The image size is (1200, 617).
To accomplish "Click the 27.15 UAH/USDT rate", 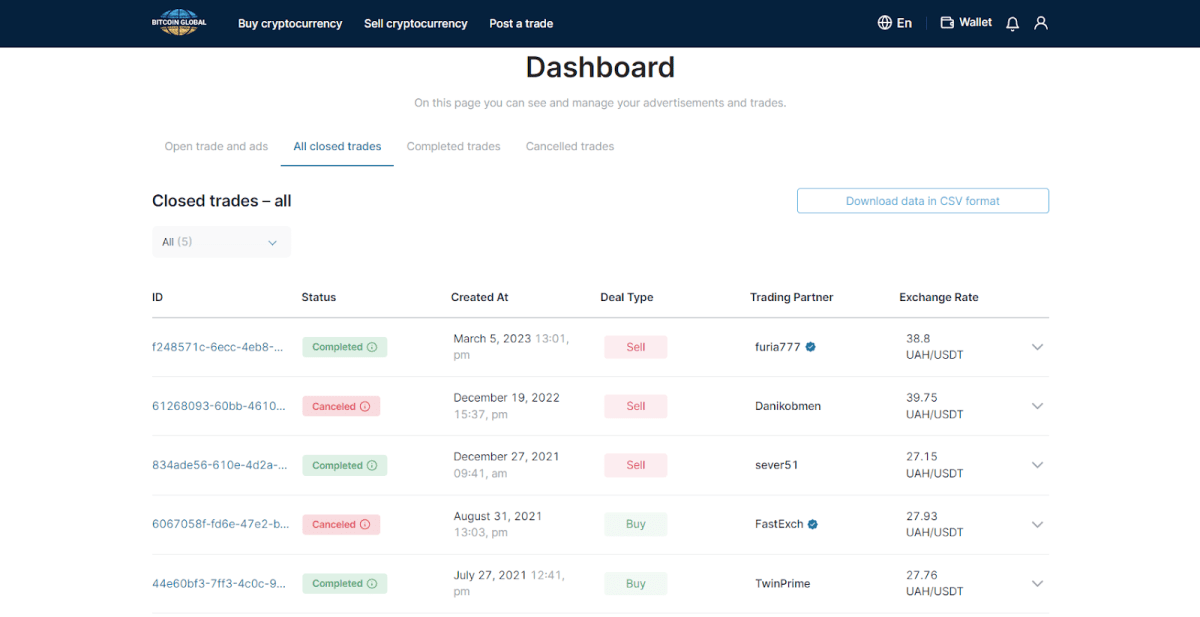I will point(935,465).
